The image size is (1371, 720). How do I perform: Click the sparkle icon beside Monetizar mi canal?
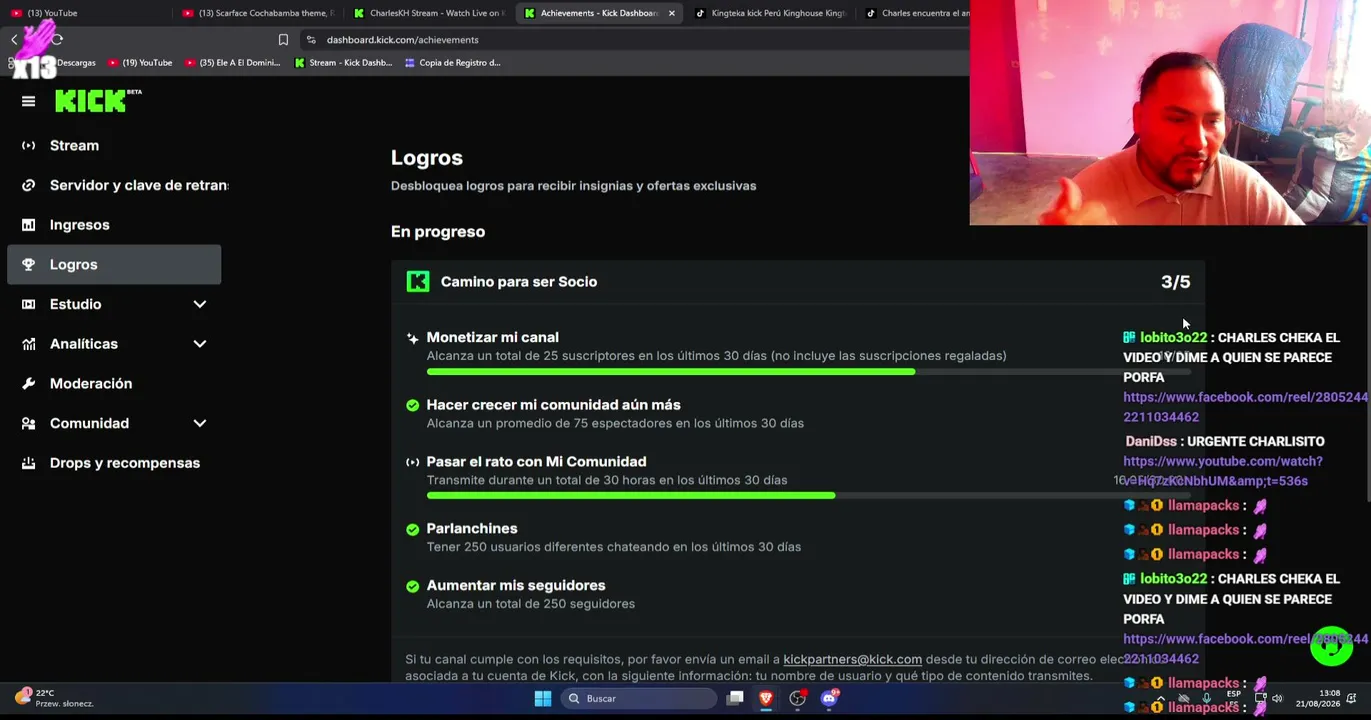[x=412, y=338]
